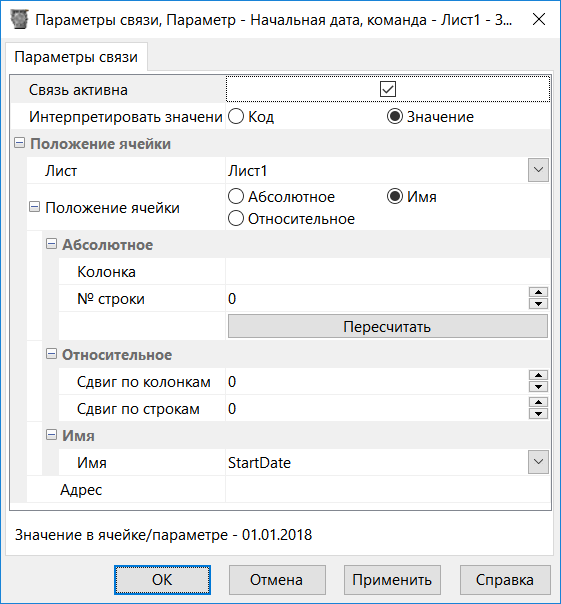Click the Применить button

pos(392,580)
